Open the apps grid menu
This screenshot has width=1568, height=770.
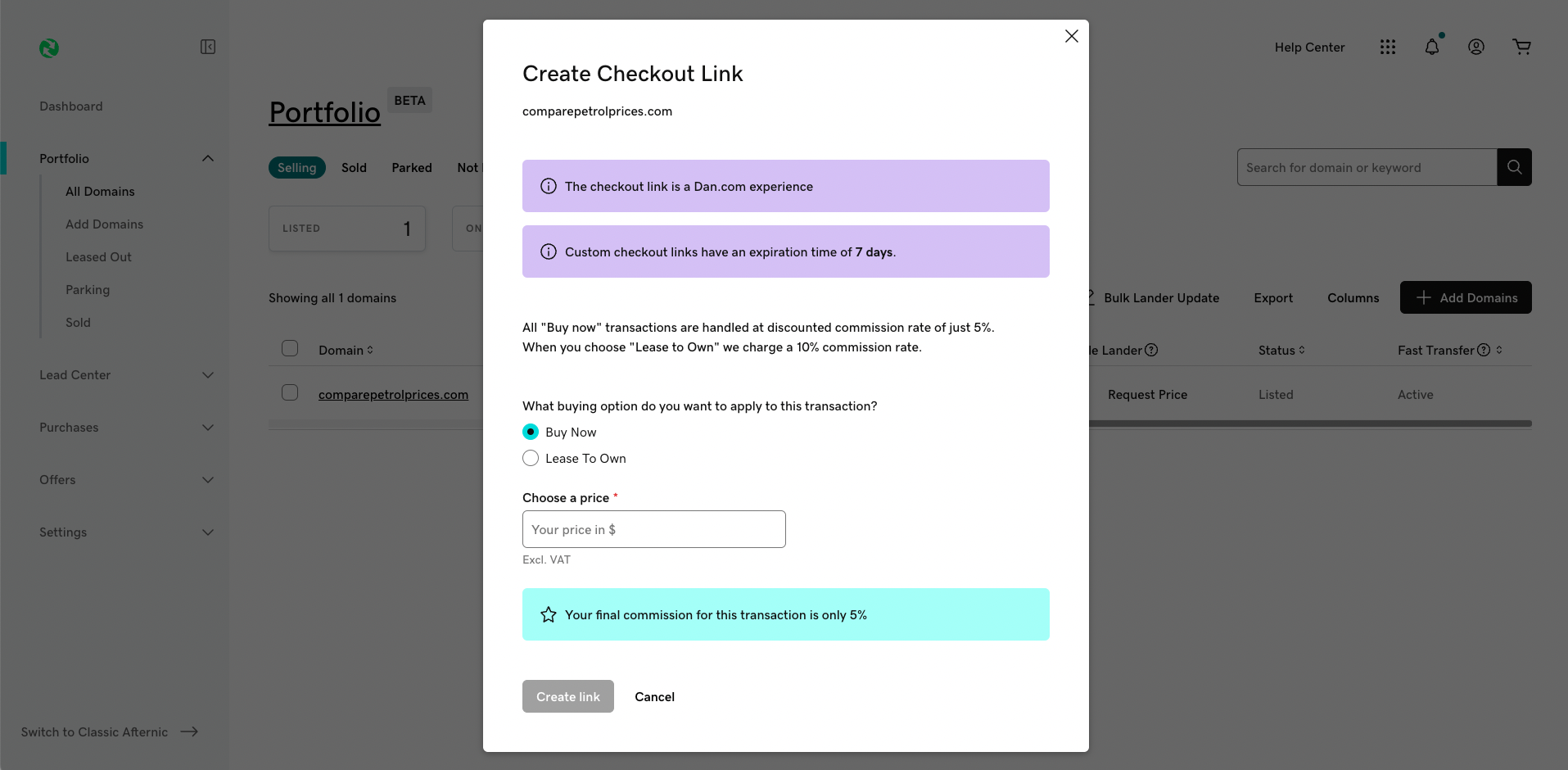tap(1387, 47)
